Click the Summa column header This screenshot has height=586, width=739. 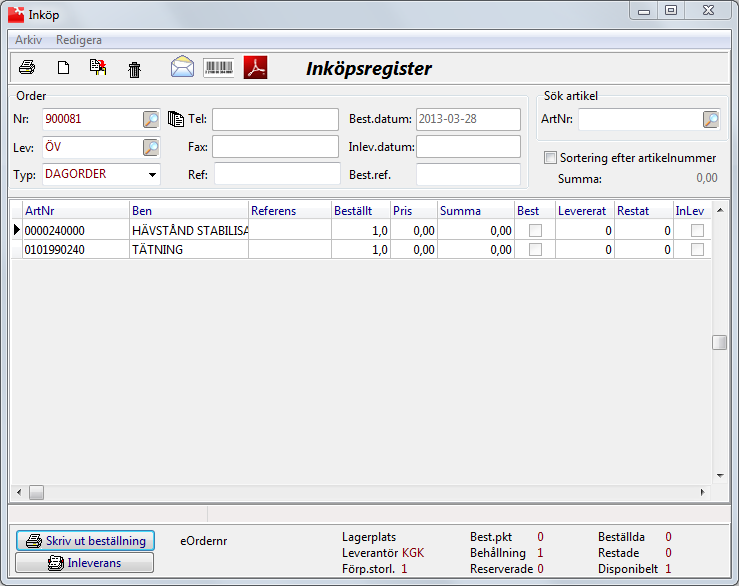click(x=476, y=211)
